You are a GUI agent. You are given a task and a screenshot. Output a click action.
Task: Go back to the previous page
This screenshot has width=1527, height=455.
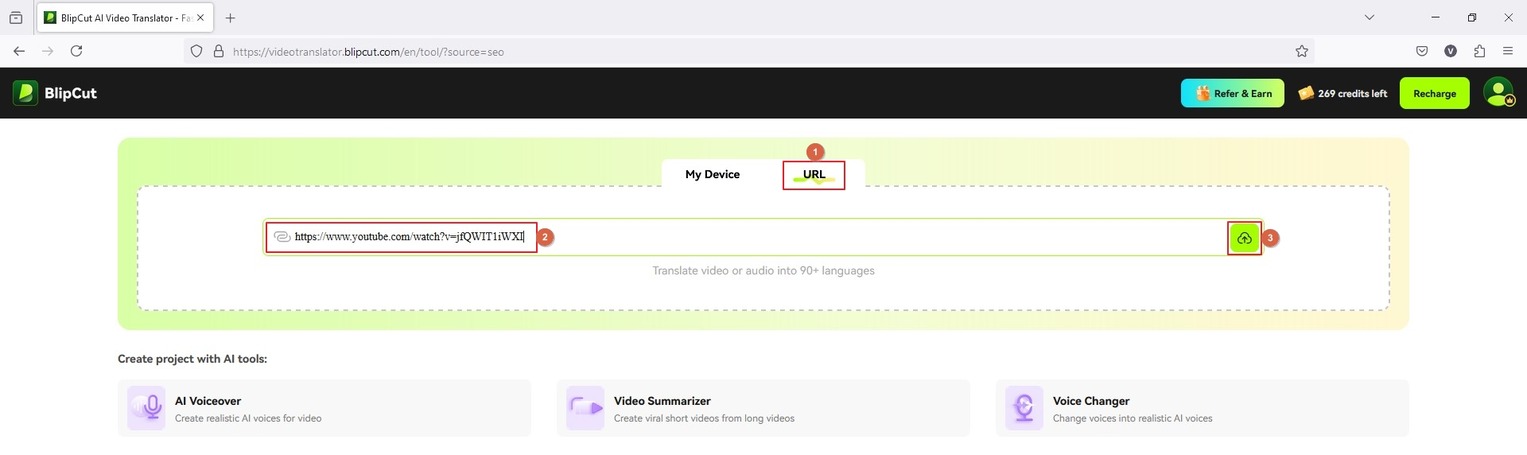(x=19, y=51)
